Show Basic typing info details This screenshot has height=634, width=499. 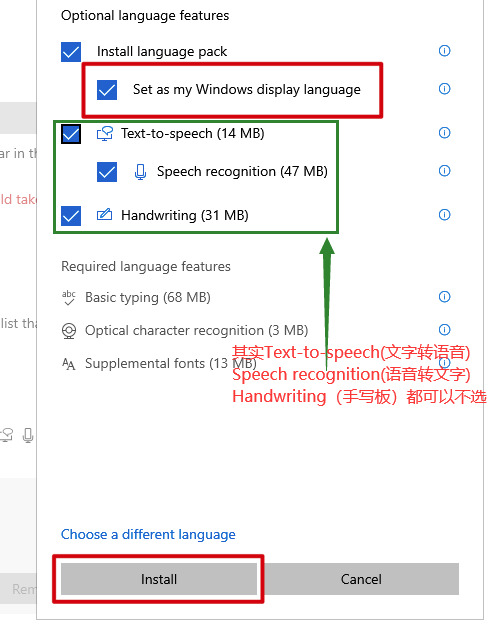(x=444, y=297)
